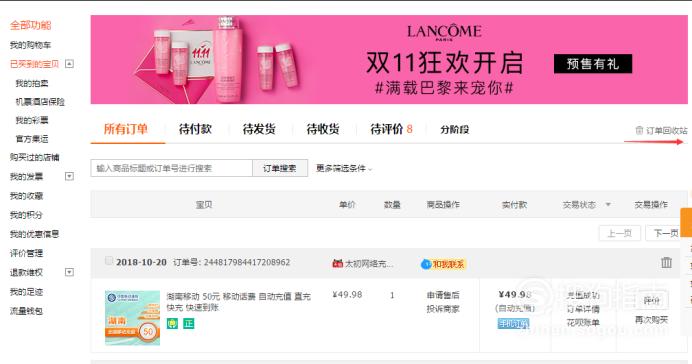
Task: Open 我的收藏 in the sidebar
Action: tap(26, 195)
